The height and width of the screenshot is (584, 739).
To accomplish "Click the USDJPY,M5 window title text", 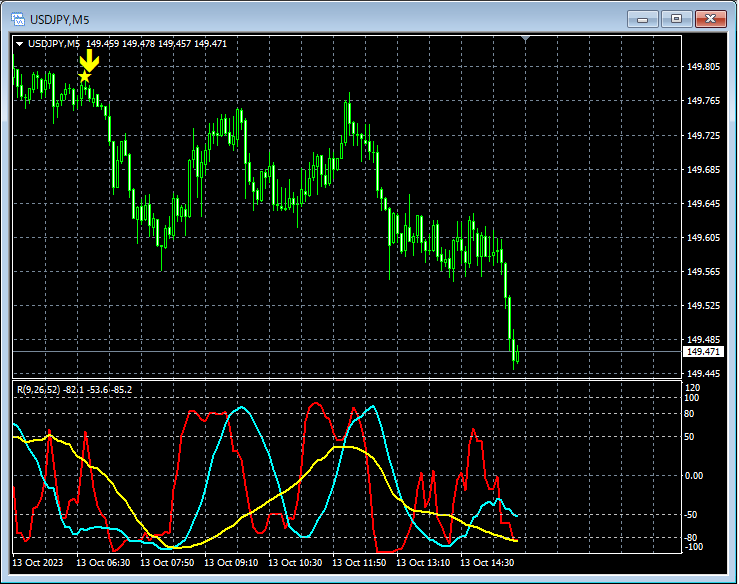I will [x=59, y=20].
